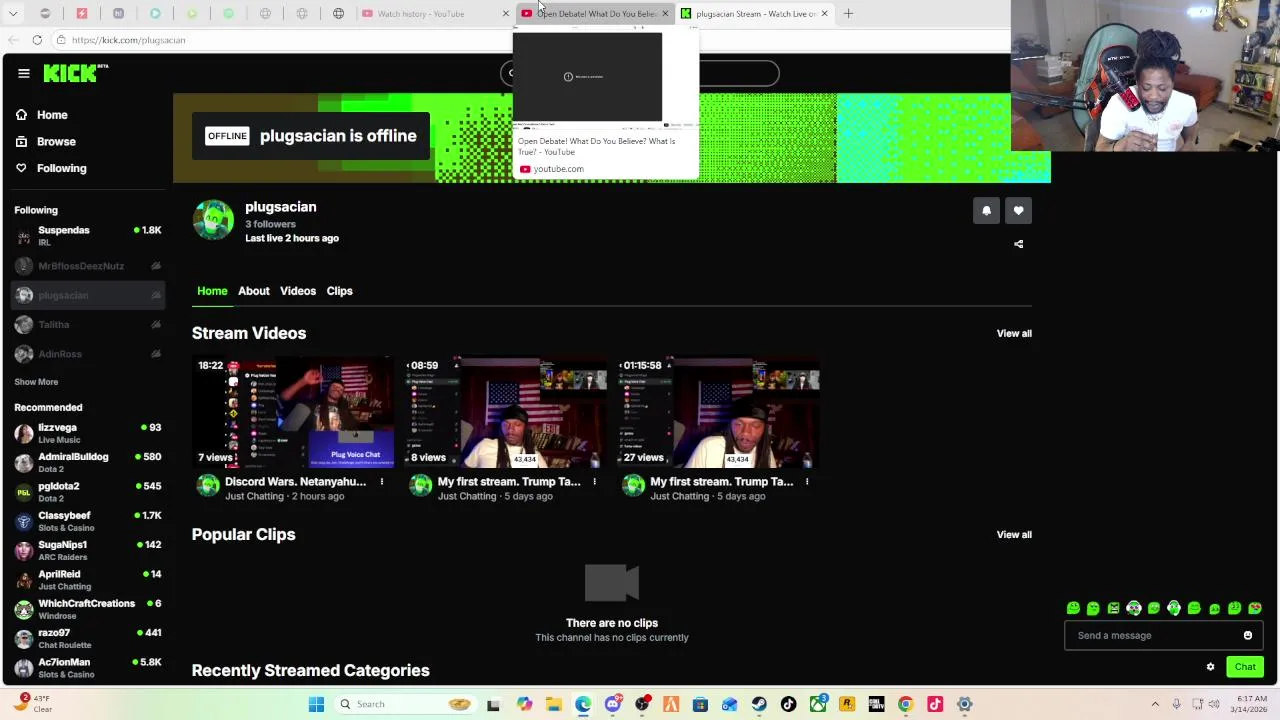Open Rockstar Games launcher from taskbar
This screenshot has height=720, width=1280.
tap(847, 704)
